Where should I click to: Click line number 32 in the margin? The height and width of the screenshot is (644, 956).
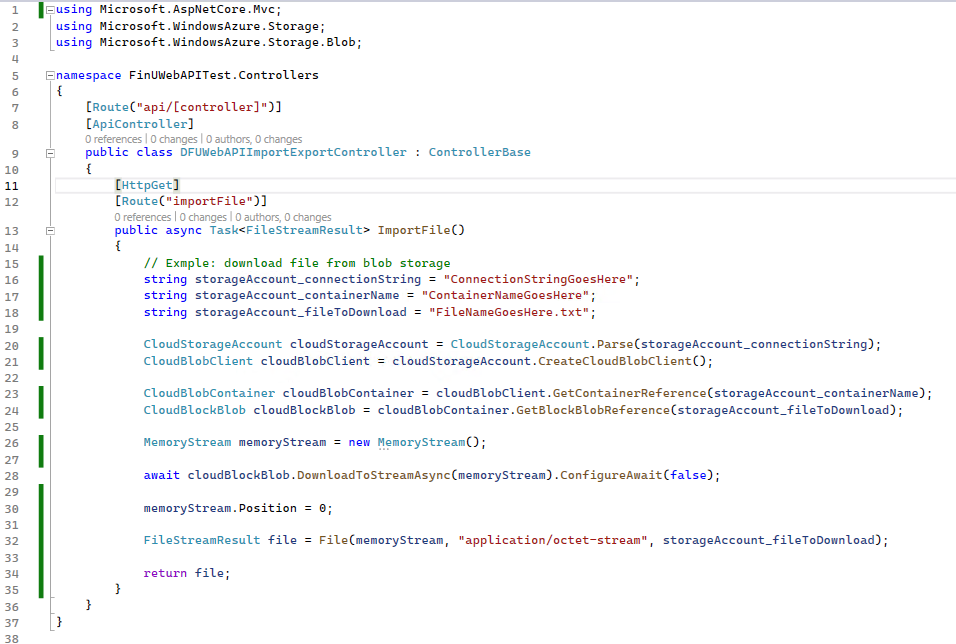tap(12, 540)
